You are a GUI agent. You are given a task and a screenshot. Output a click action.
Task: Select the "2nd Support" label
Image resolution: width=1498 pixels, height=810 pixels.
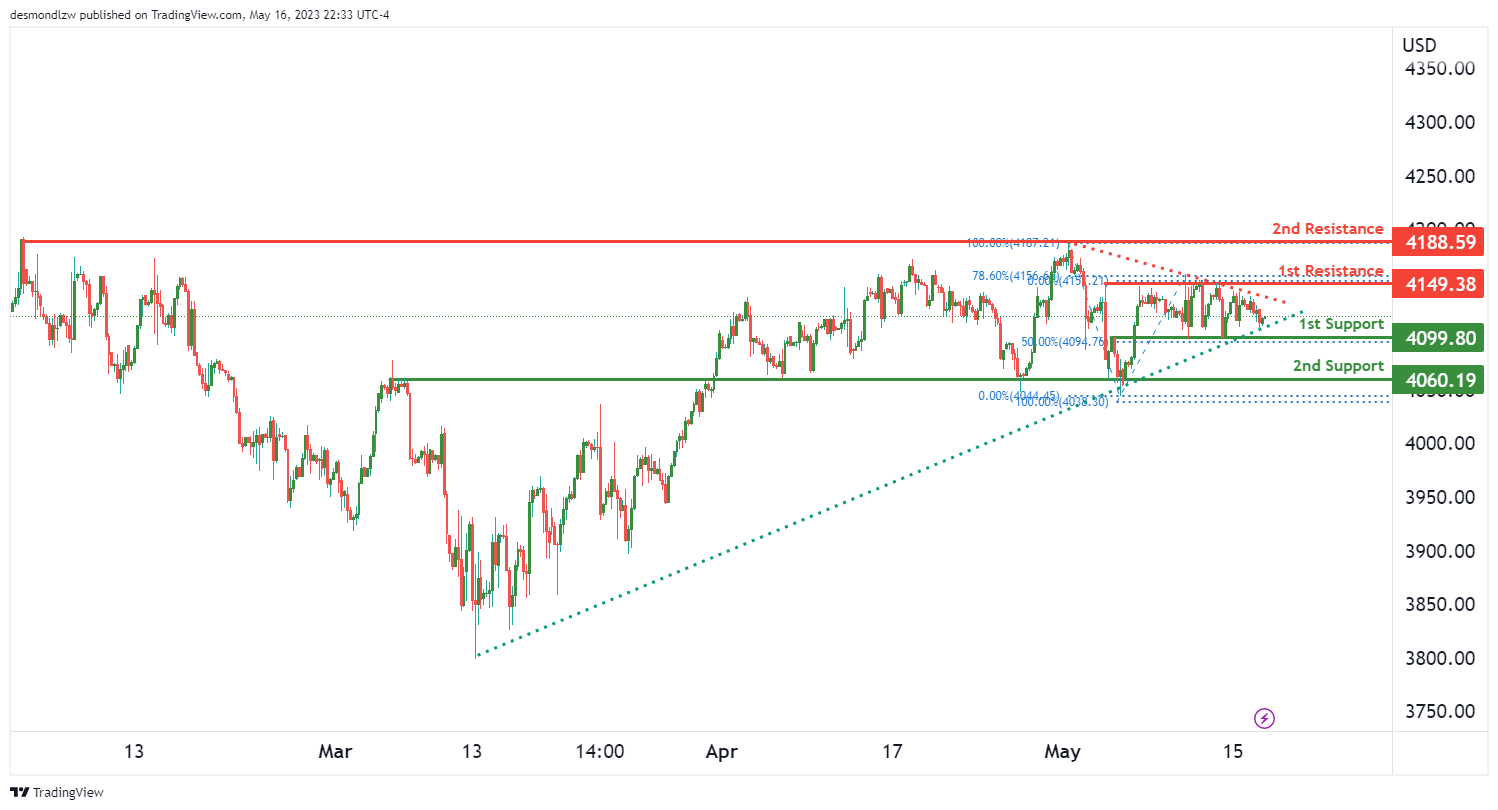1338,366
